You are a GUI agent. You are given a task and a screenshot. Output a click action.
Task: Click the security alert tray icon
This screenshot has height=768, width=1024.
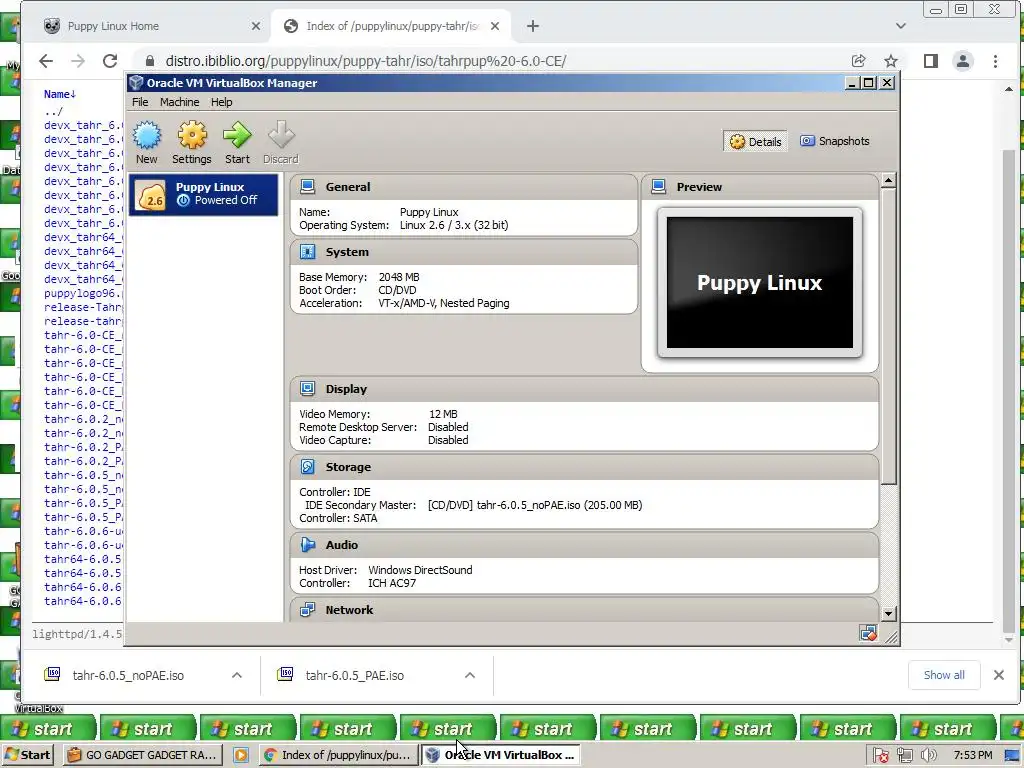(x=880, y=756)
